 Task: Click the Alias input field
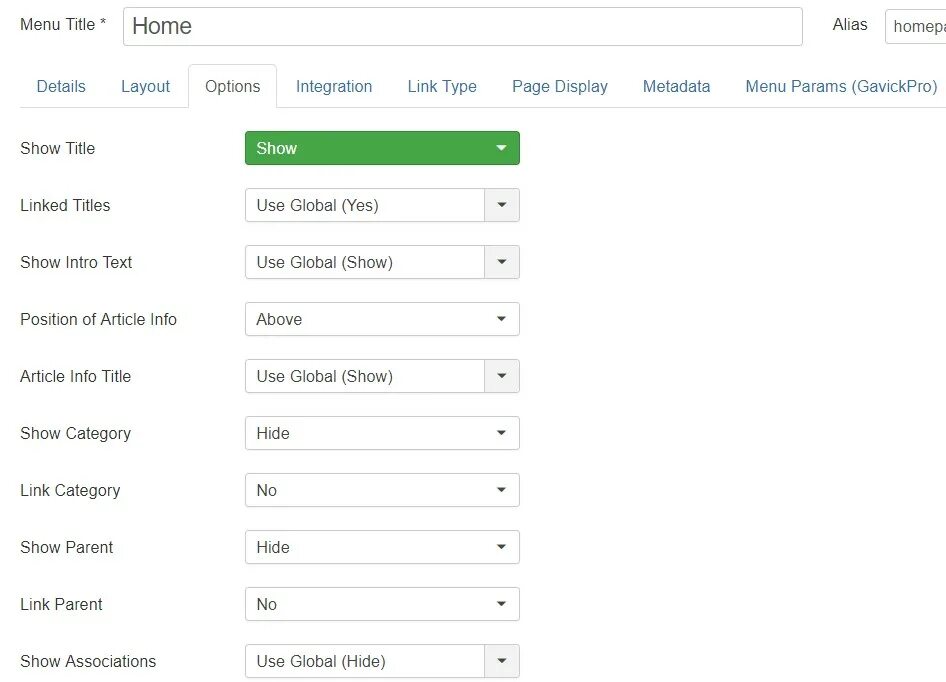point(915,27)
